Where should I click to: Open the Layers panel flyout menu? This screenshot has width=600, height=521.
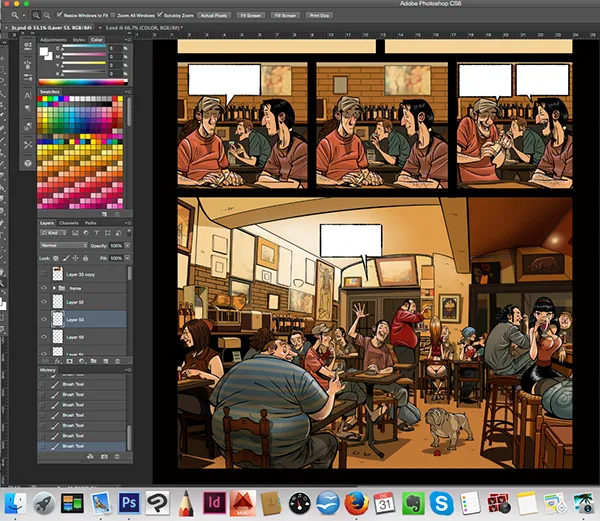click(x=128, y=223)
